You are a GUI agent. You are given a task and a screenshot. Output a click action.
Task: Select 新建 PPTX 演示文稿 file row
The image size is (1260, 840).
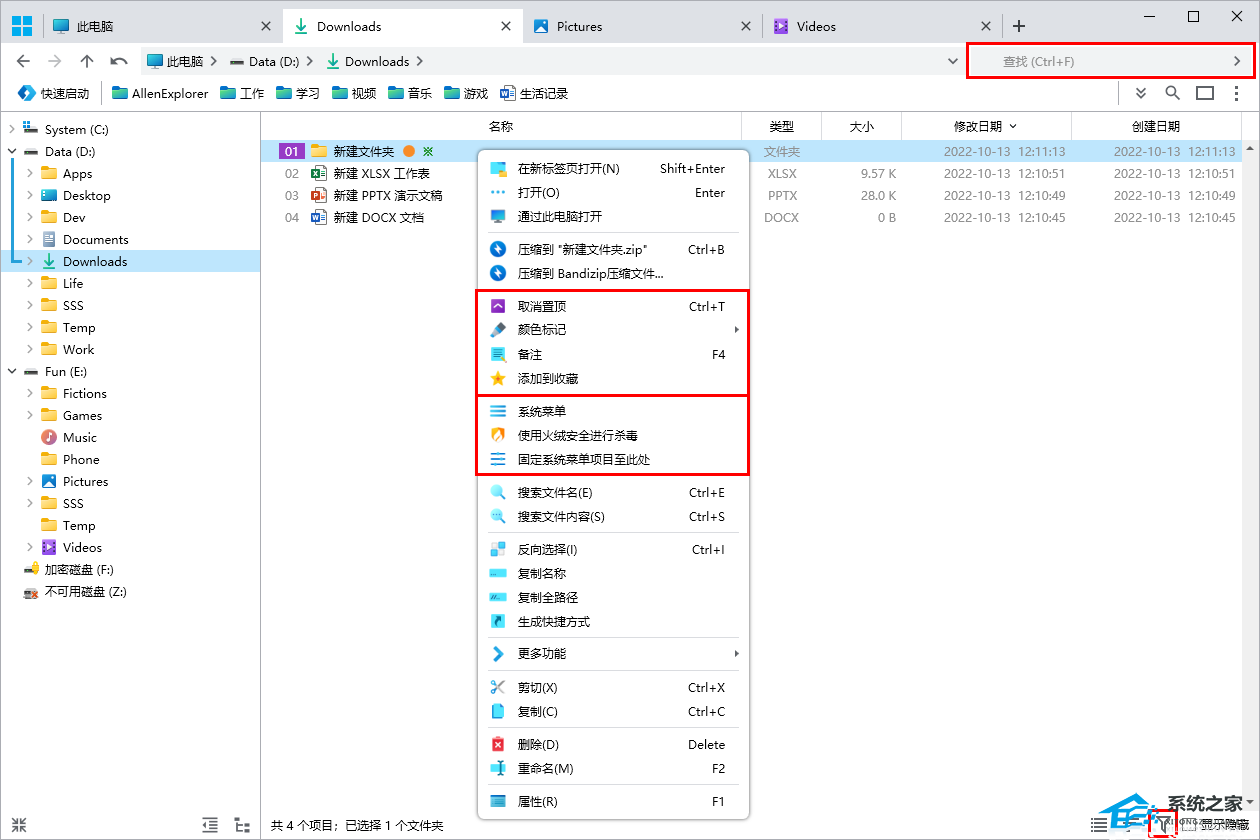(x=751, y=195)
